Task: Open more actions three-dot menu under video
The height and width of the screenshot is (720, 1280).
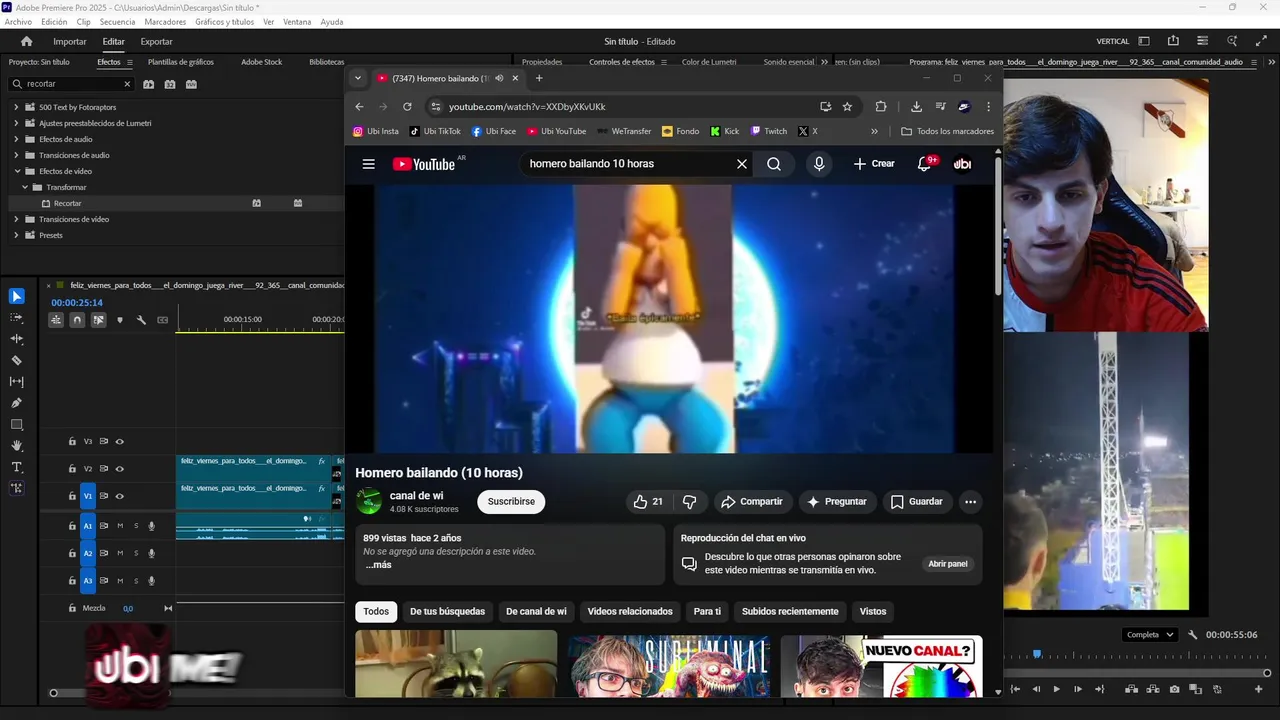Action: [970, 501]
